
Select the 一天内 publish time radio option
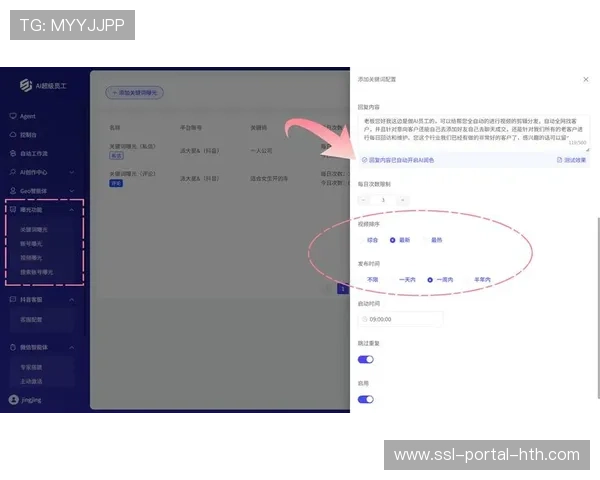pyautogui.click(x=404, y=280)
